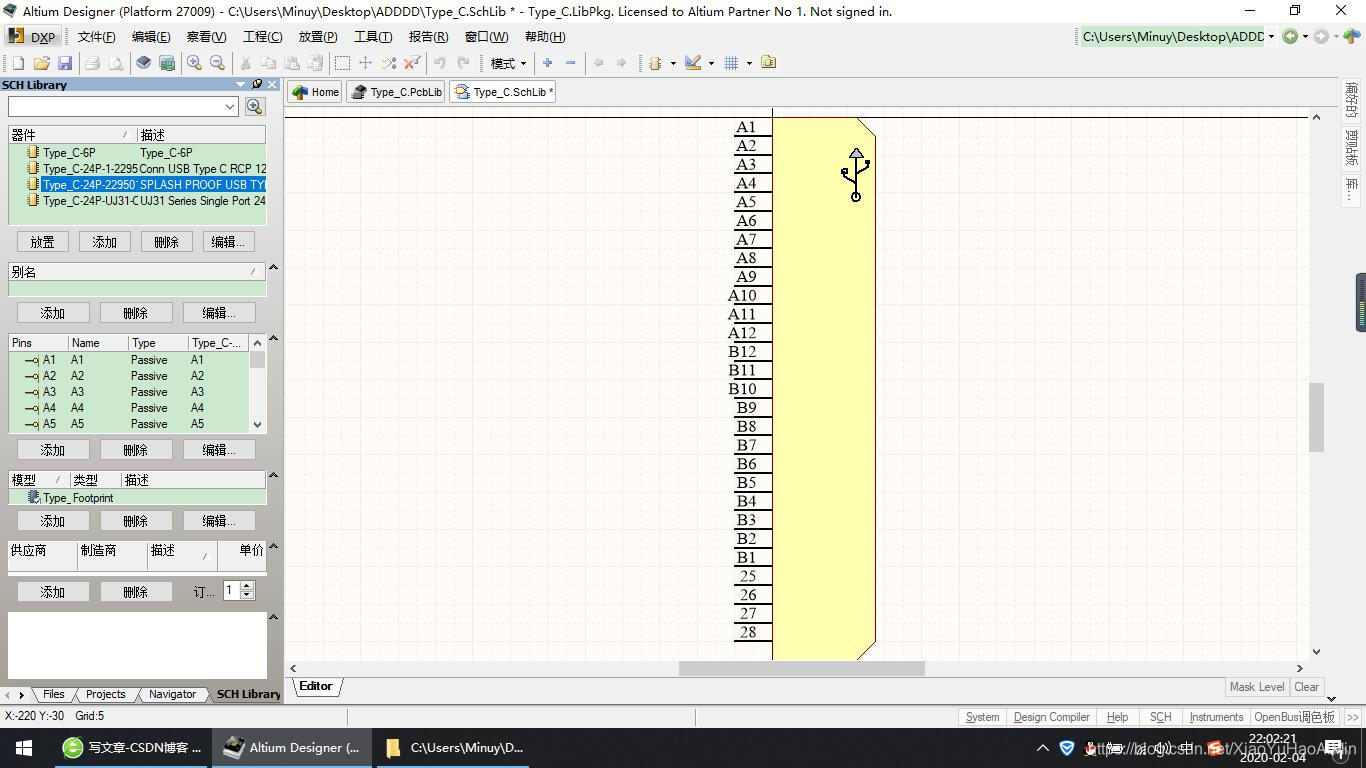Collapse the Pins section

[273, 339]
